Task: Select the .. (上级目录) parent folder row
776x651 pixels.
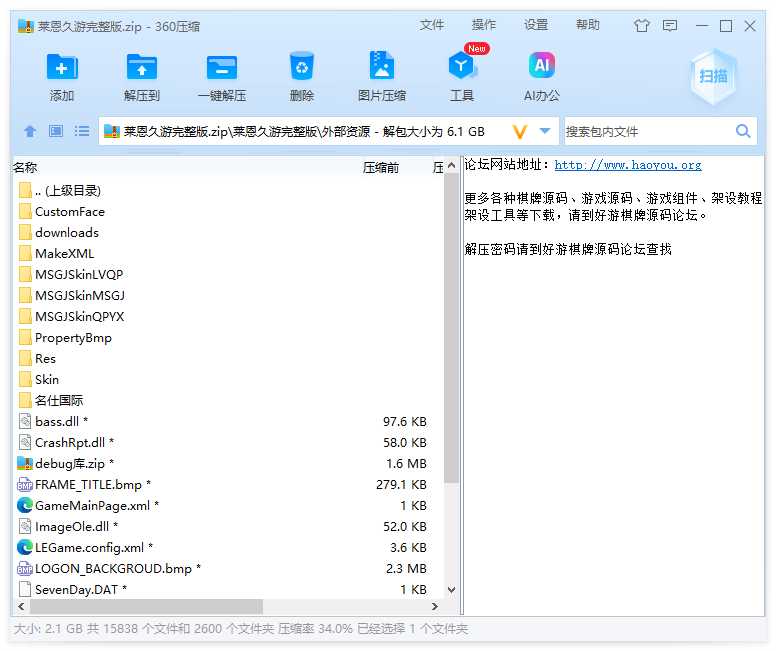Action: point(59,191)
